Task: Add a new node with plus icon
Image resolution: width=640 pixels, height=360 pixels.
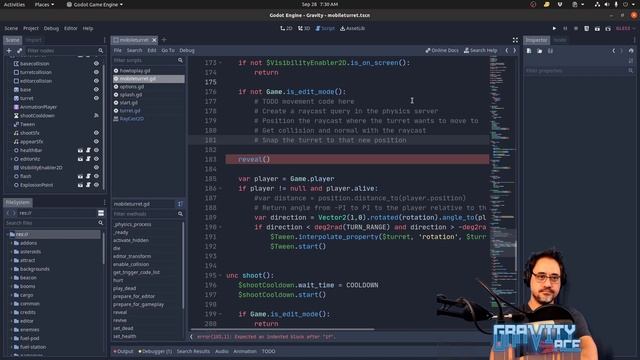Action: [x=9, y=51]
